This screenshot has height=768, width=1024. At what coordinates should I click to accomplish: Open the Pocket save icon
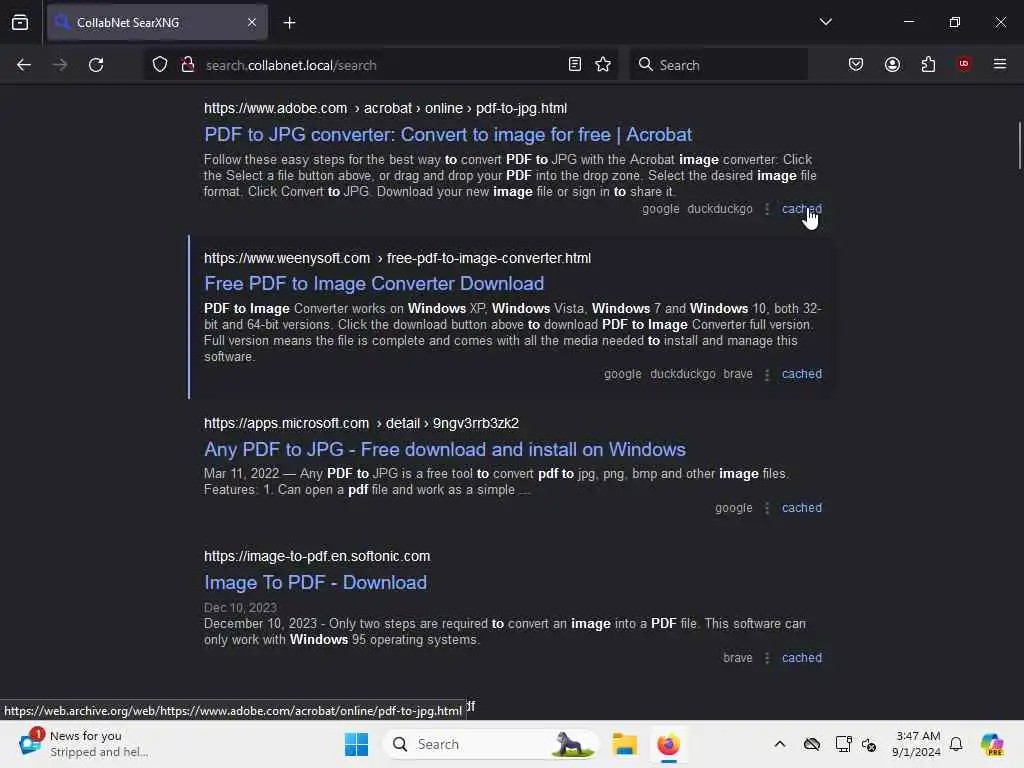click(x=856, y=65)
